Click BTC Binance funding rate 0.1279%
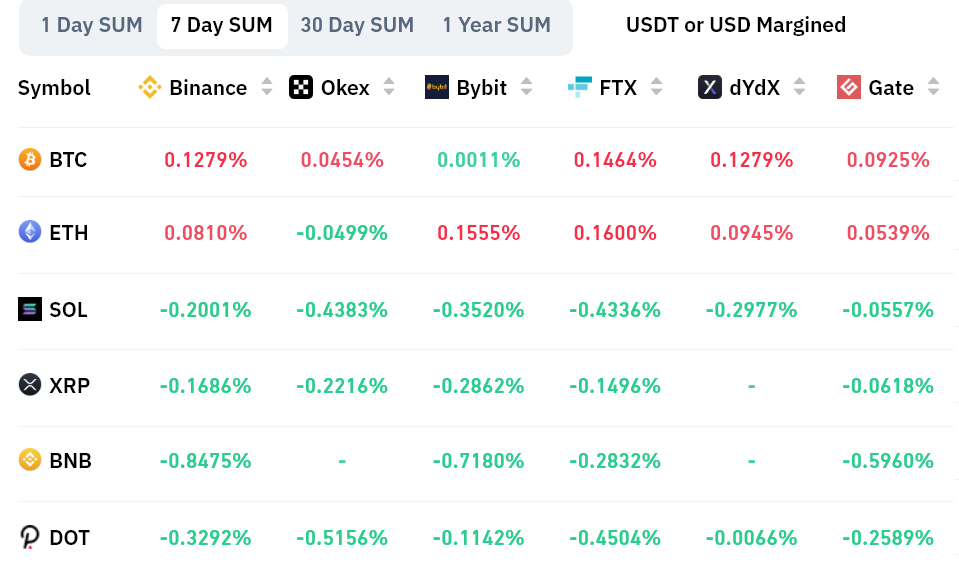Image resolution: width=959 pixels, height=571 pixels. pyautogui.click(x=205, y=159)
